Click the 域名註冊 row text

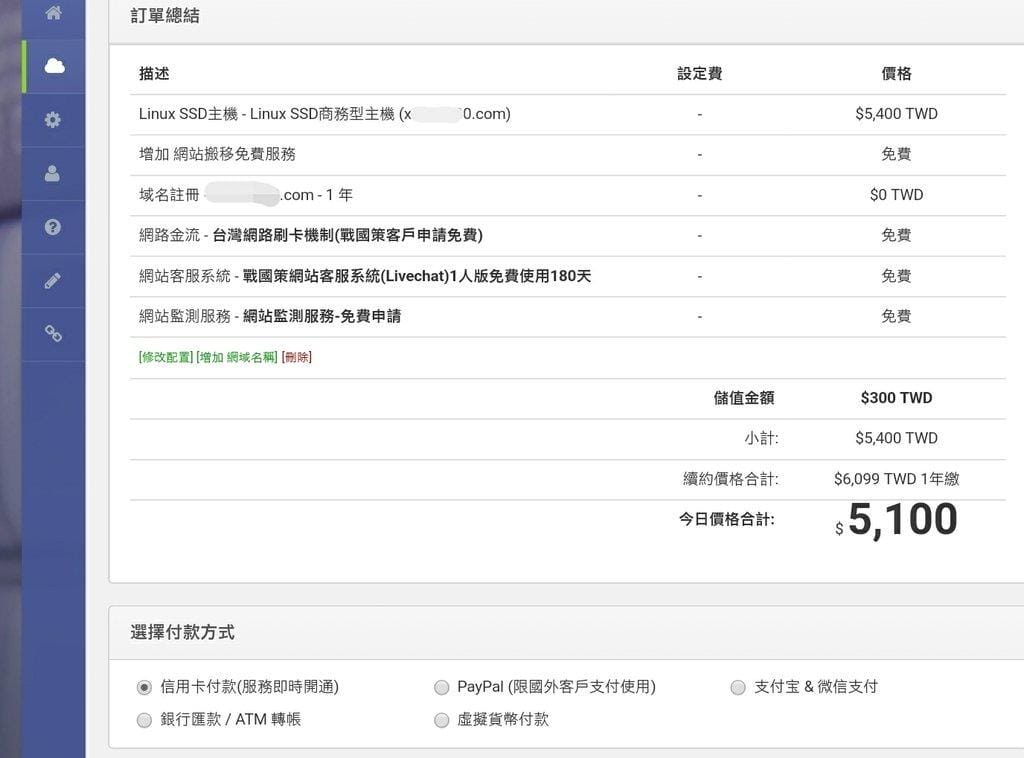246,195
